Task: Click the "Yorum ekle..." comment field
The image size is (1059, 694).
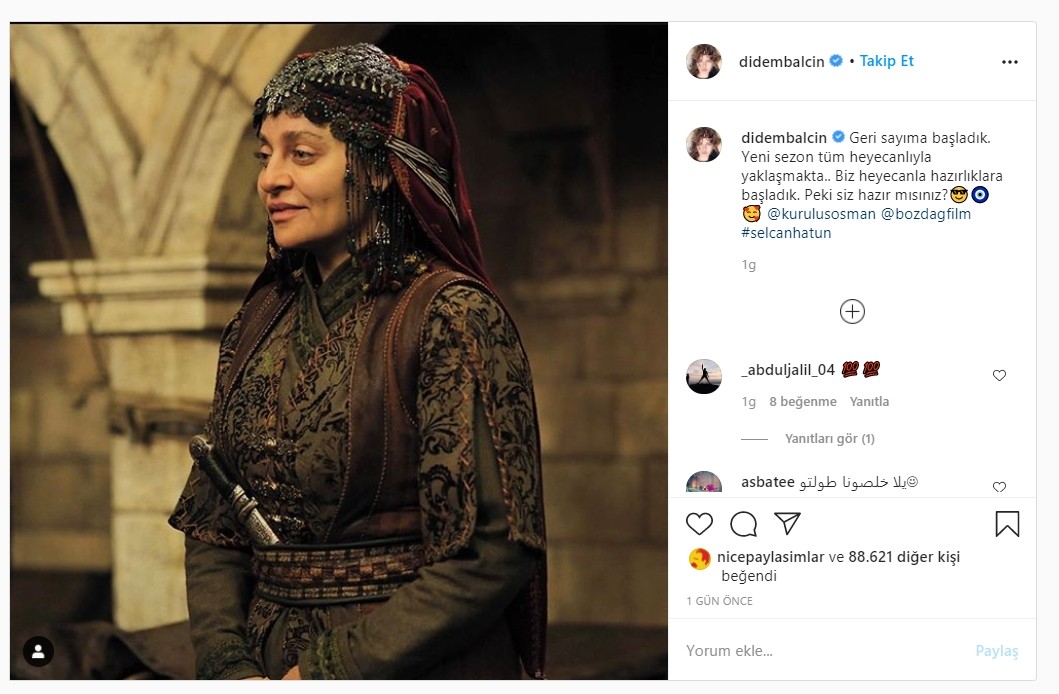Action: 820,651
